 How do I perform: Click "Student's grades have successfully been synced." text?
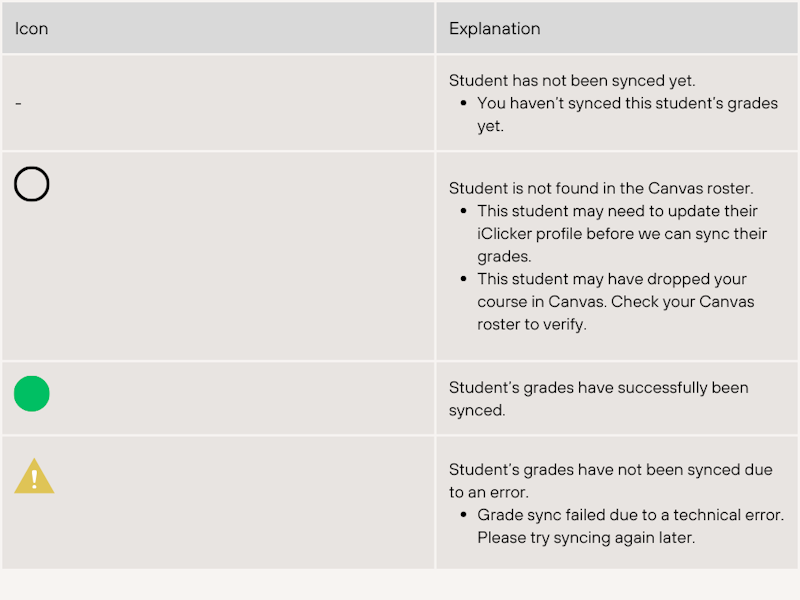tap(598, 388)
